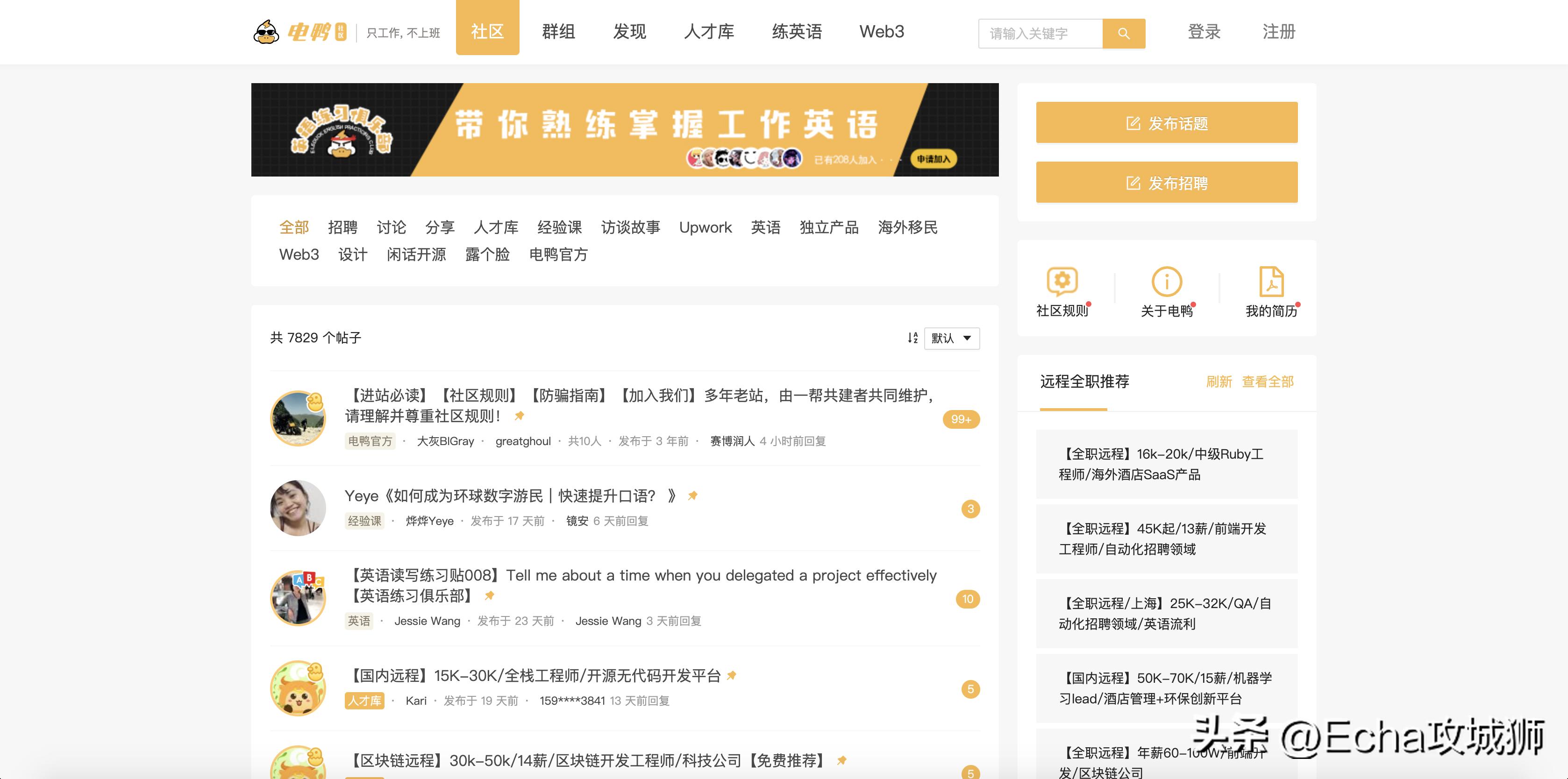Click the A-Z sort order icon
This screenshot has width=1568, height=779.
912,339
